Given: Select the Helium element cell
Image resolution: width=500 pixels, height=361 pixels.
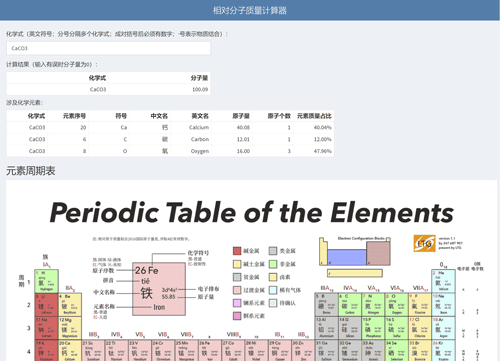Looking at the screenshot, I should (443, 281).
